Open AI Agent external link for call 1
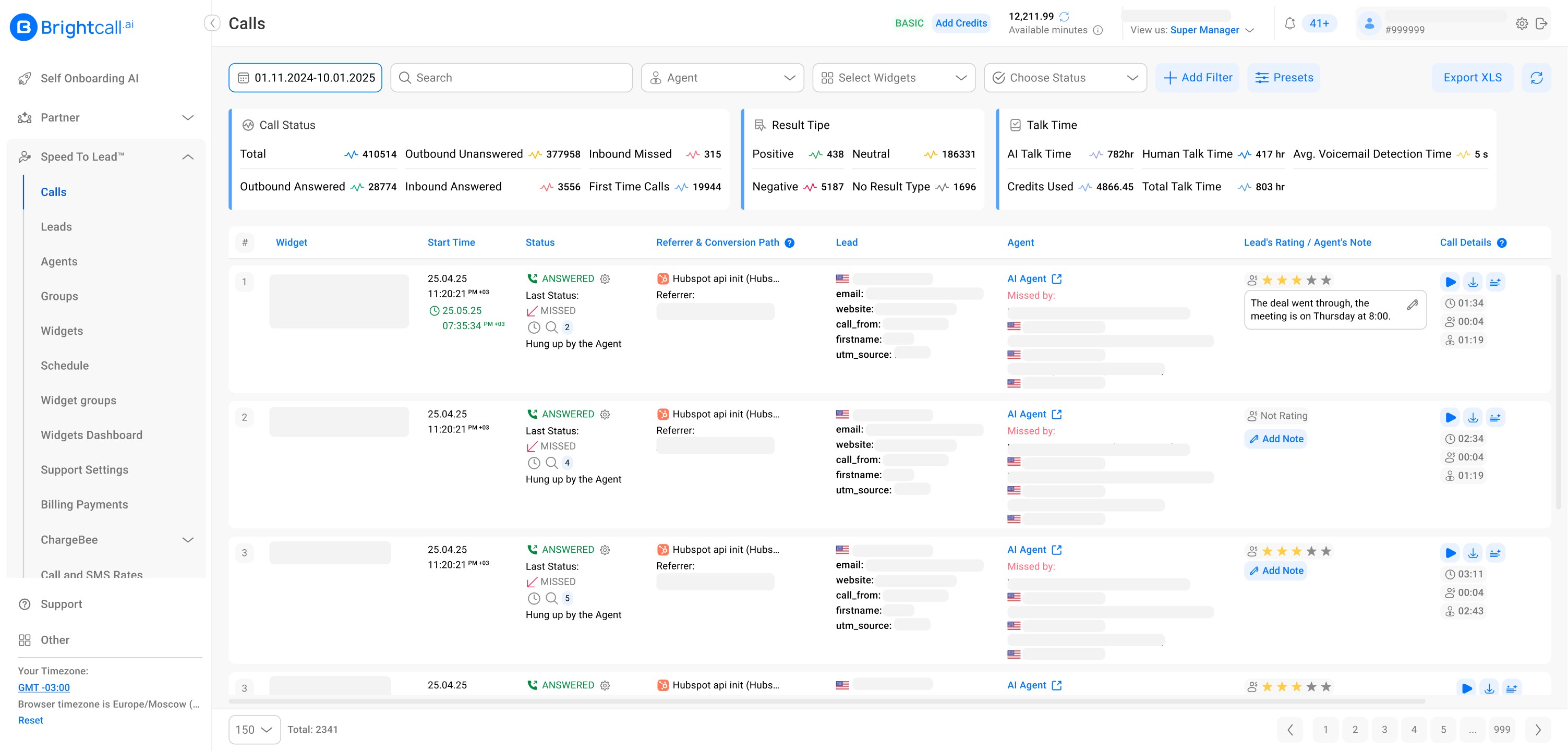 1057,278
